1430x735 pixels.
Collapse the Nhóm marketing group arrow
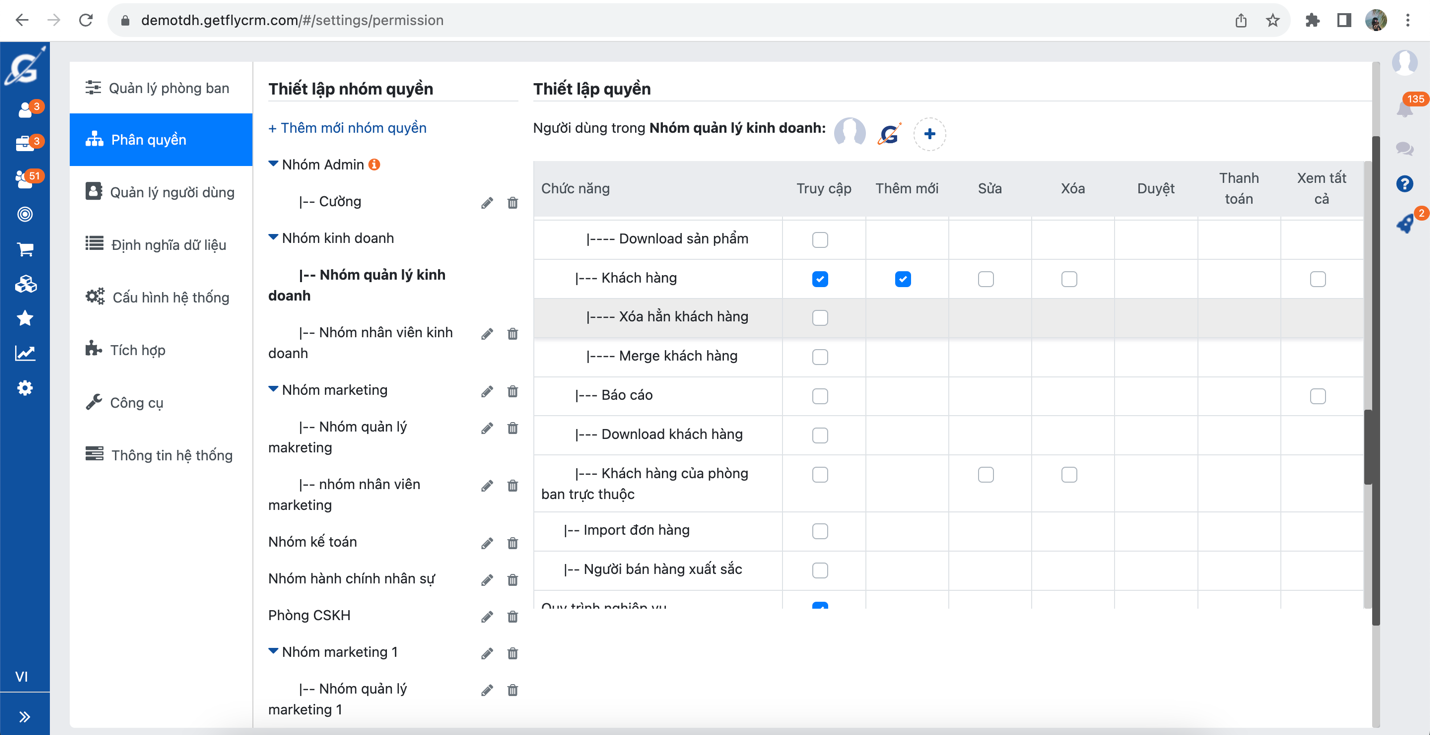(x=273, y=390)
